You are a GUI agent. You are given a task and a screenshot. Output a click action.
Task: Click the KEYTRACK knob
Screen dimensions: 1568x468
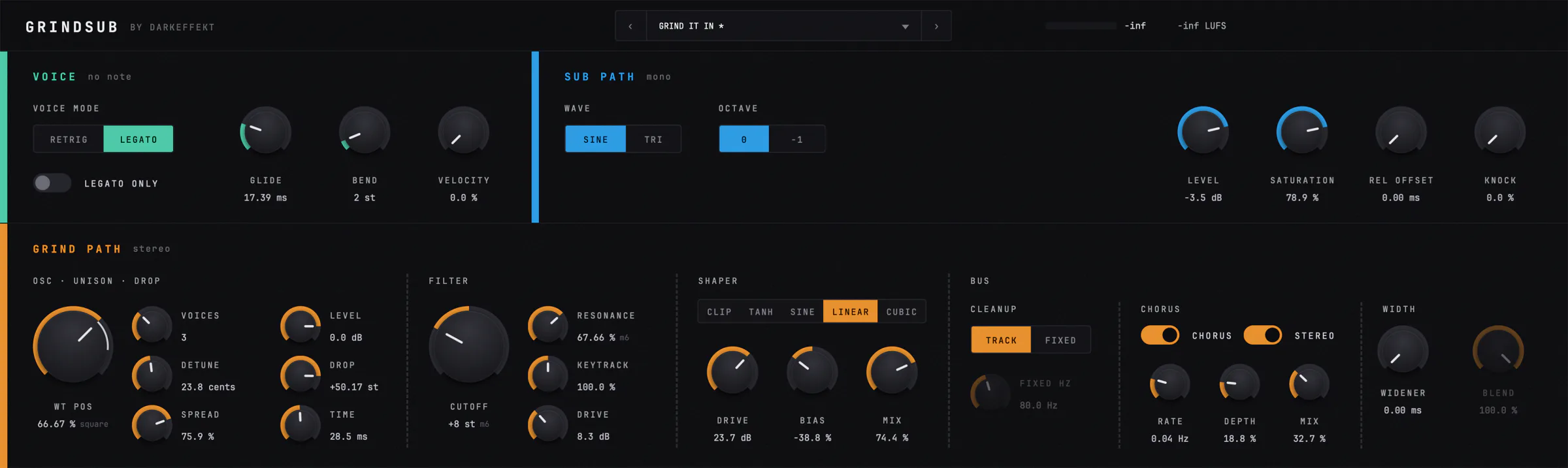click(547, 375)
